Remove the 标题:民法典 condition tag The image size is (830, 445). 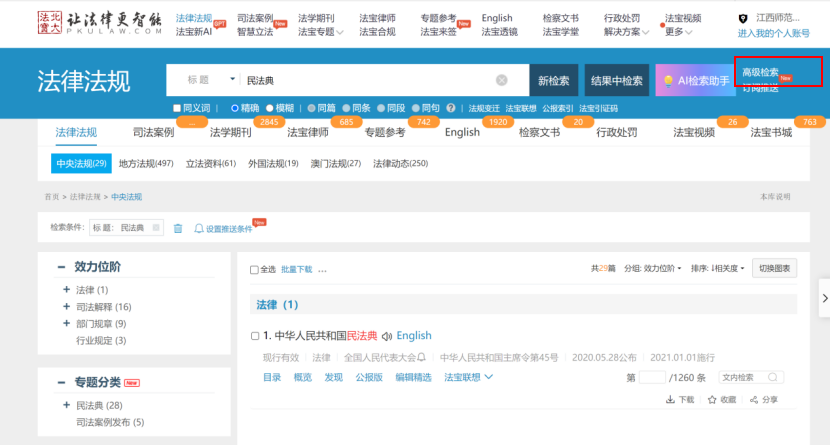coord(156,228)
